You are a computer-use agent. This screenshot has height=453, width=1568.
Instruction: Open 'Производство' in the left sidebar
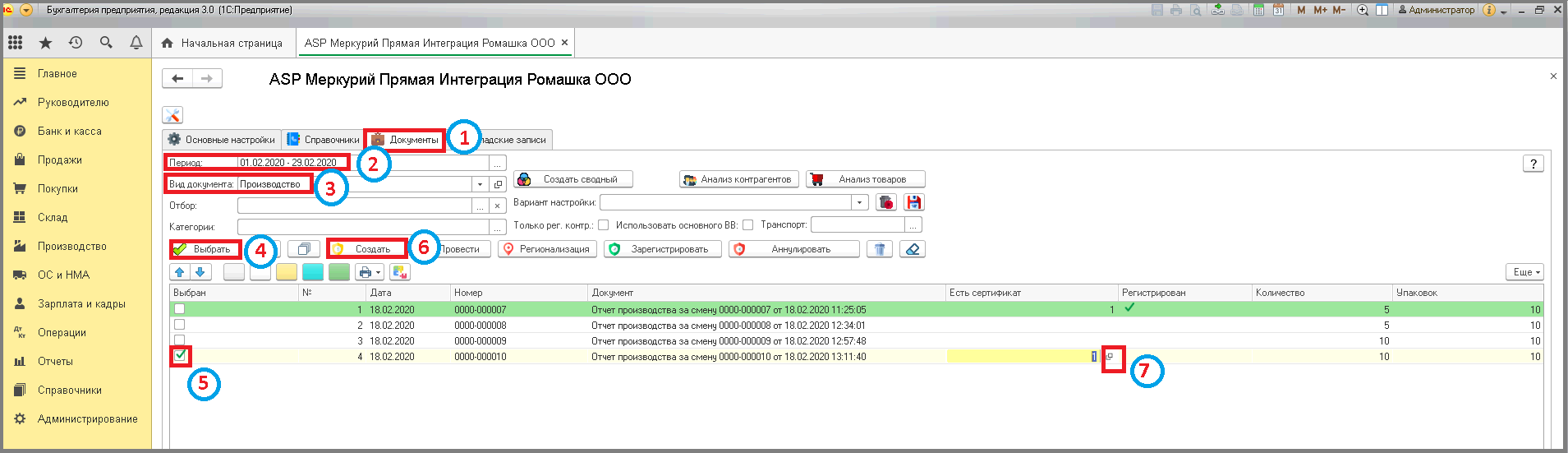coord(71,246)
